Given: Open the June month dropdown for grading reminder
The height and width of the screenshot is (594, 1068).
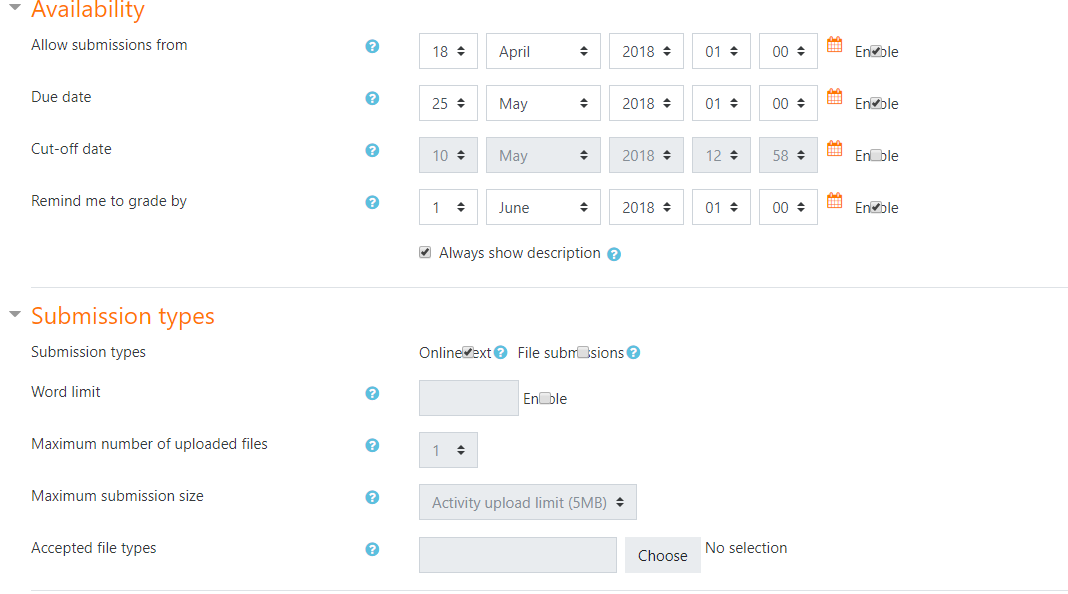Looking at the screenshot, I should tap(543, 208).
